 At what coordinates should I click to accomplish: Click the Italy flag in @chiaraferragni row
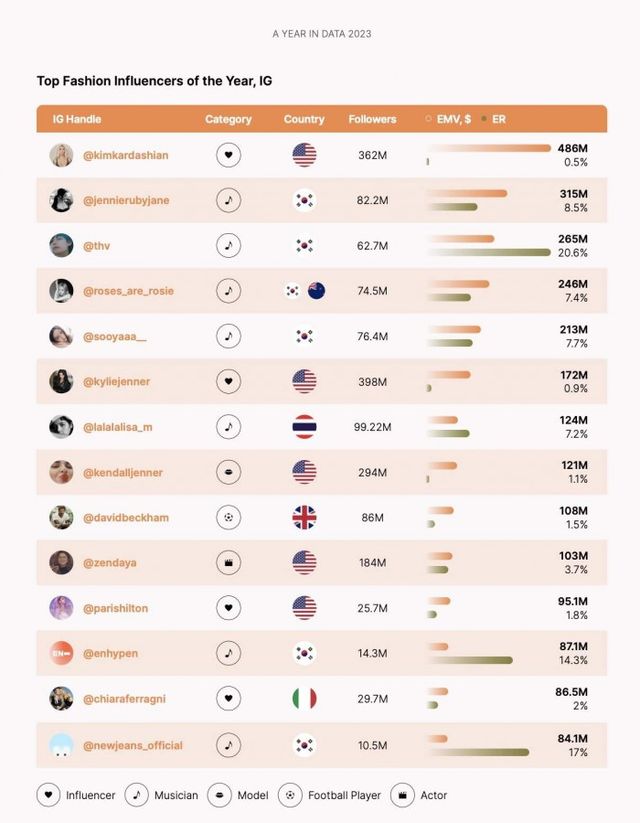(x=304, y=698)
